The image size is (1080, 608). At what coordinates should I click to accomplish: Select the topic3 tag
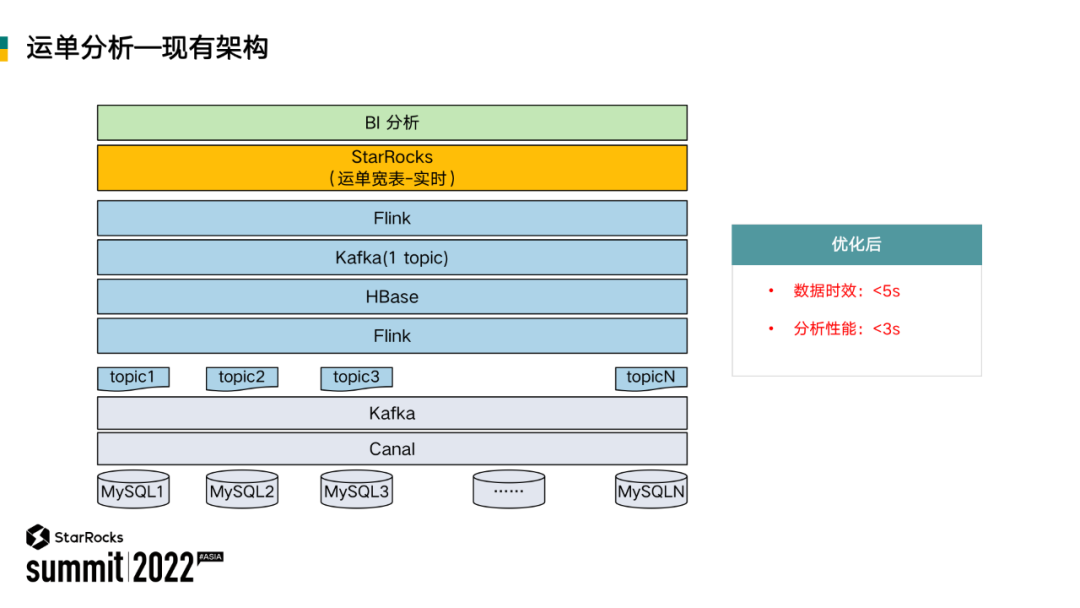(x=356, y=378)
